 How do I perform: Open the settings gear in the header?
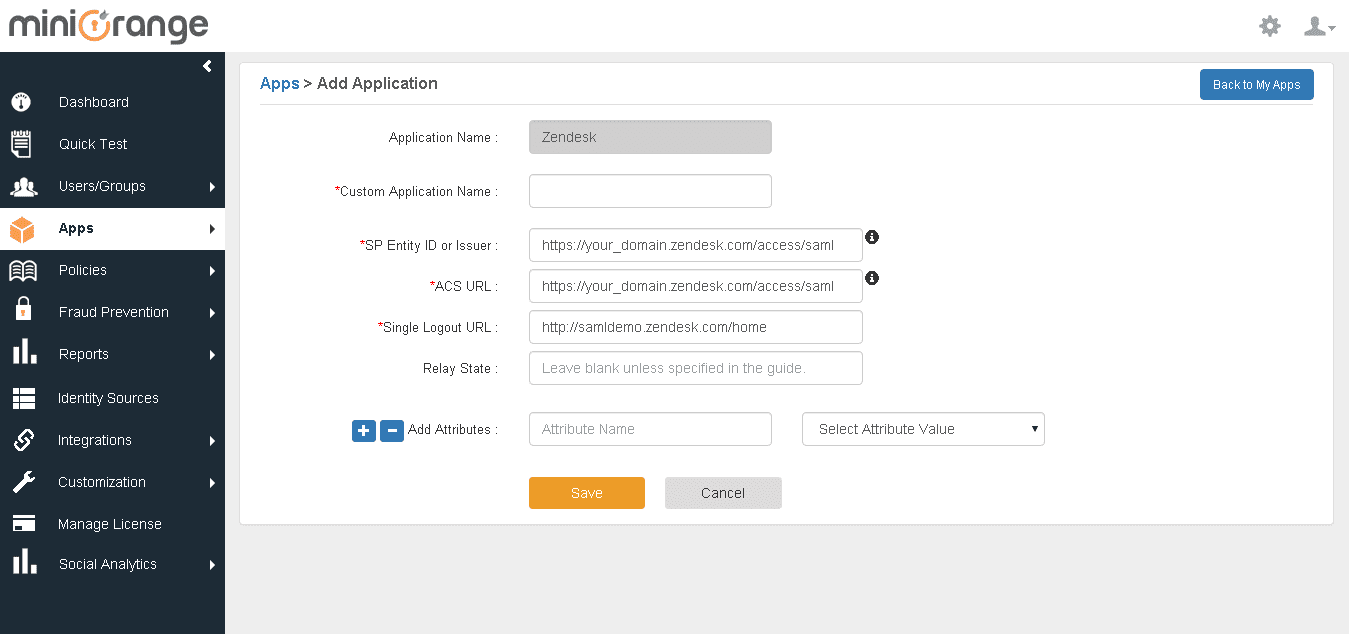[1269, 26]
